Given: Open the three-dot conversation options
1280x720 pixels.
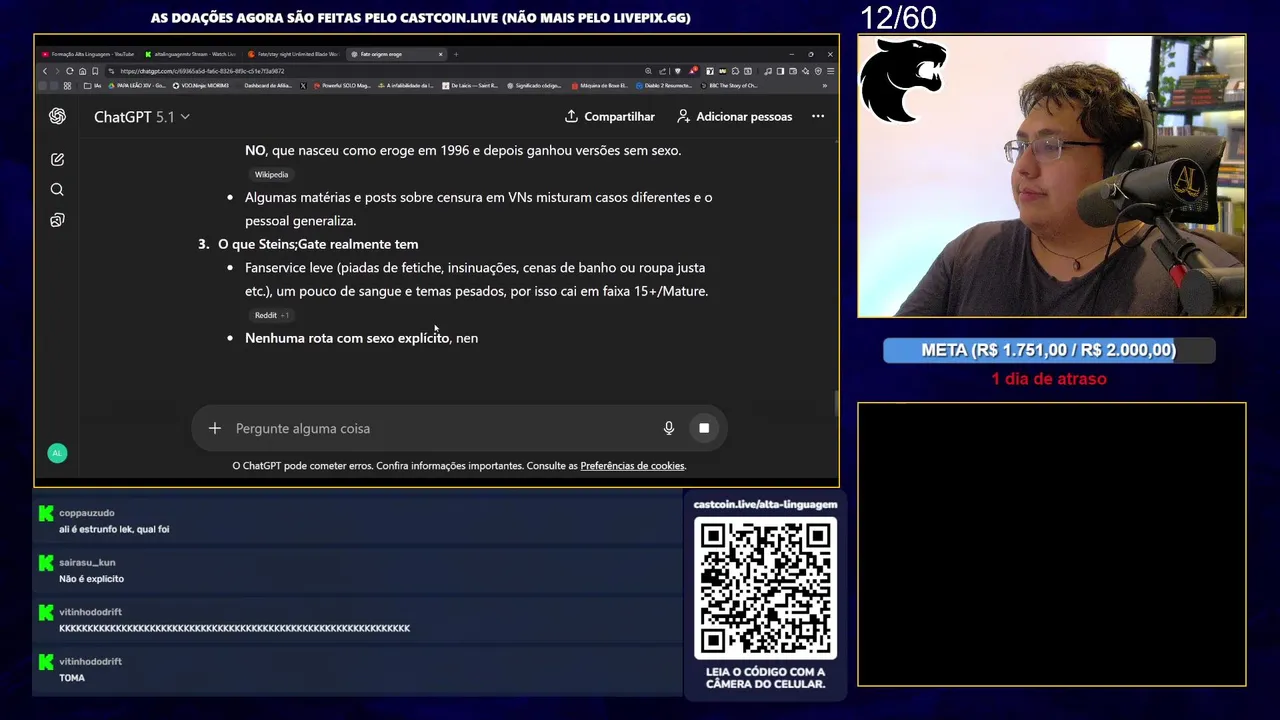Looking at the screenshot, I should pyautogui.click(x=818, y=116).
